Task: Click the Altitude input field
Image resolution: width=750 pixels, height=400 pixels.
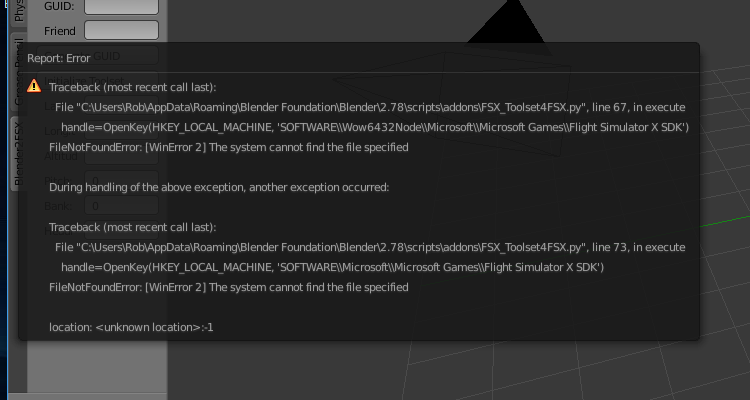Action: coord(120,157)
